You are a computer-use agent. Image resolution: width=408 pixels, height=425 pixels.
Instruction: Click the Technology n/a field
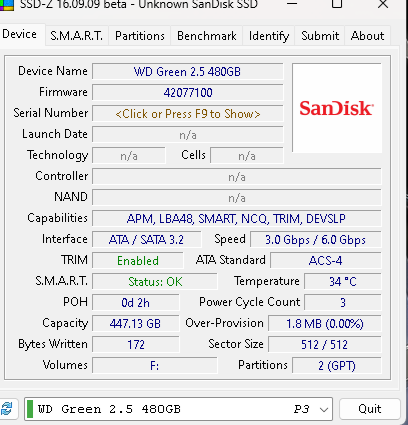(129, 156)
